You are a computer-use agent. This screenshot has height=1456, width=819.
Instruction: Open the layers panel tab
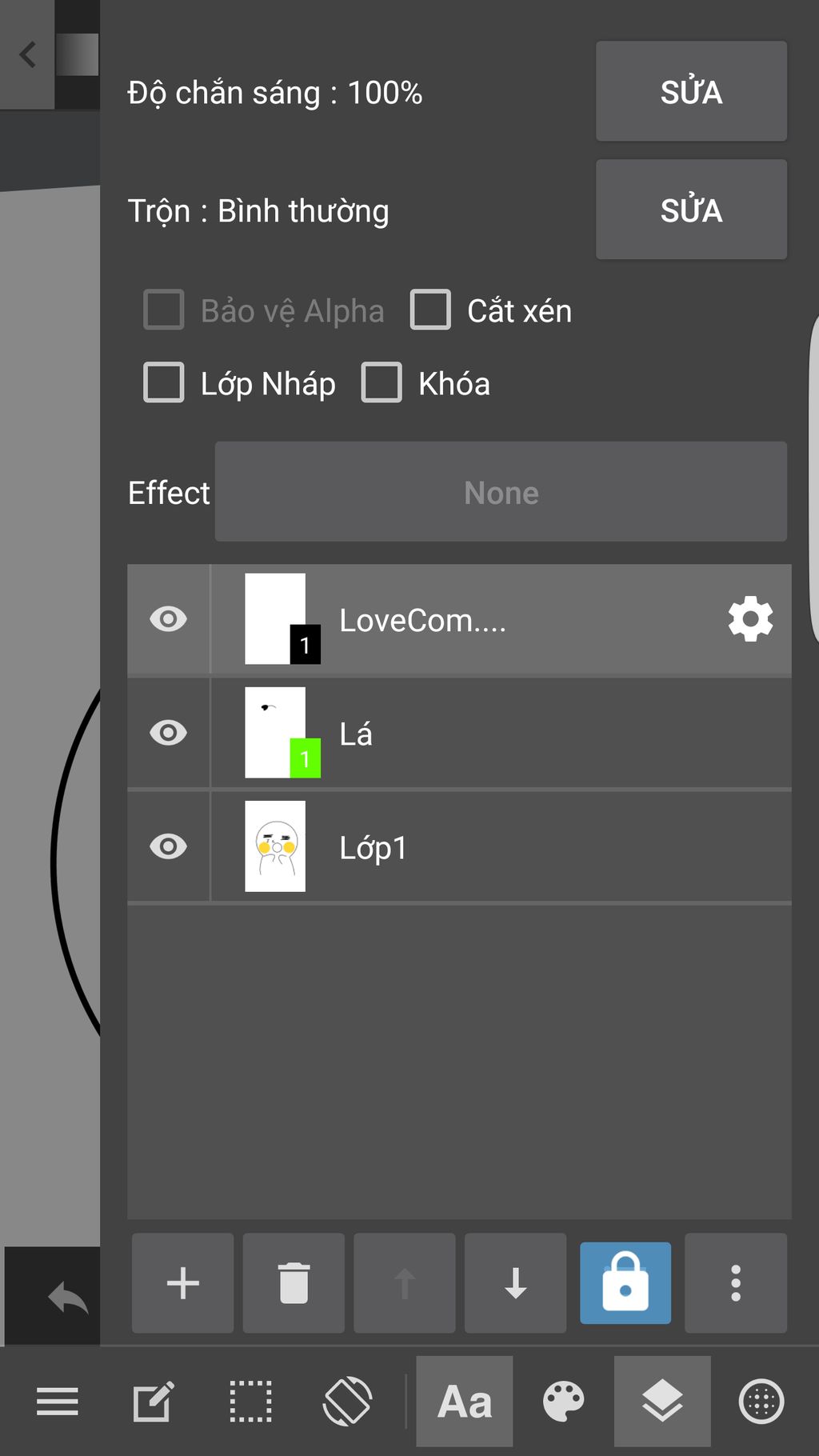(x=662, y=1402)
